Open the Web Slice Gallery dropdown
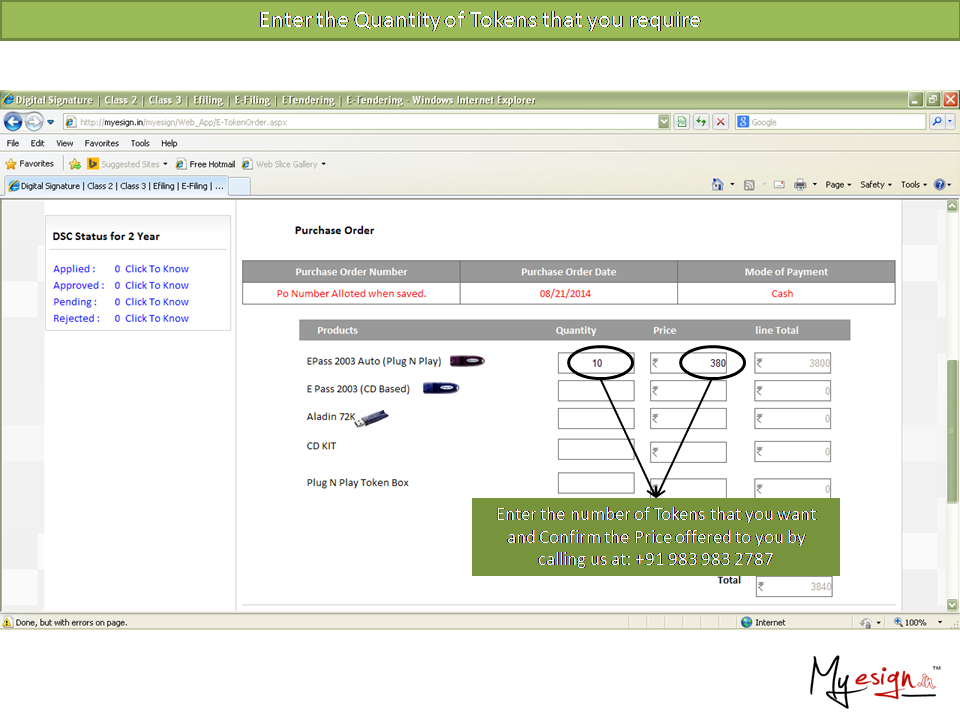The image size is (960, 720). [291, 164]
